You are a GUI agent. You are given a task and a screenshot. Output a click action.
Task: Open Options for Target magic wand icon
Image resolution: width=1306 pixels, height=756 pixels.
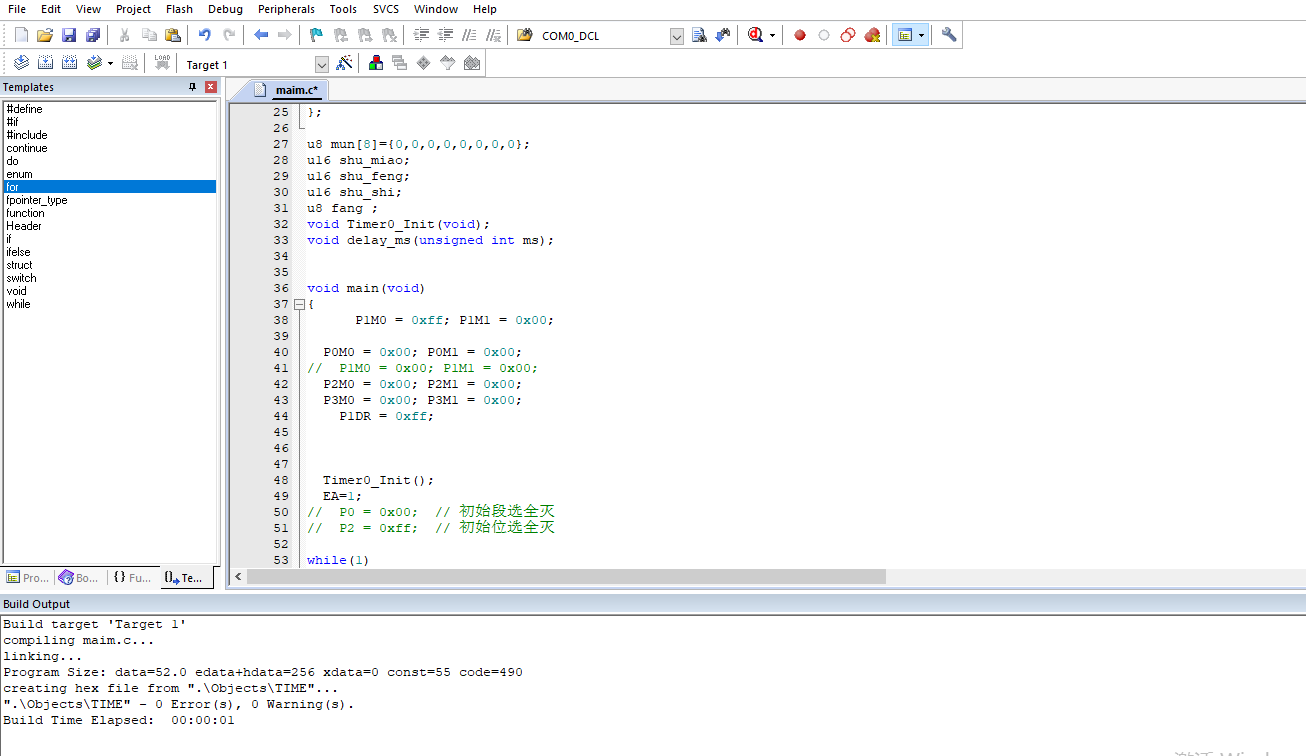[x=345, y=63]
